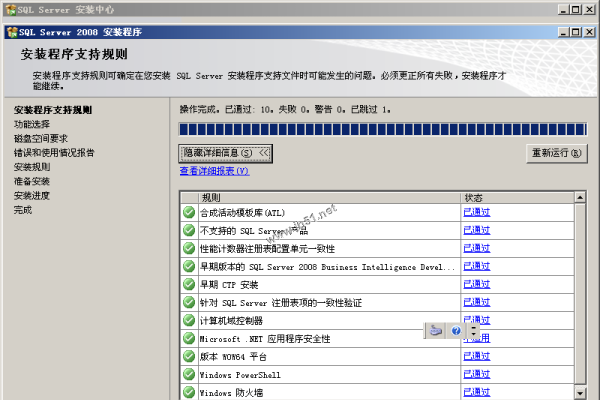Viewport: 600px width, 400px height.
Task: Select 功能选择 step in sidebar
Action: [x=32, y=124]
